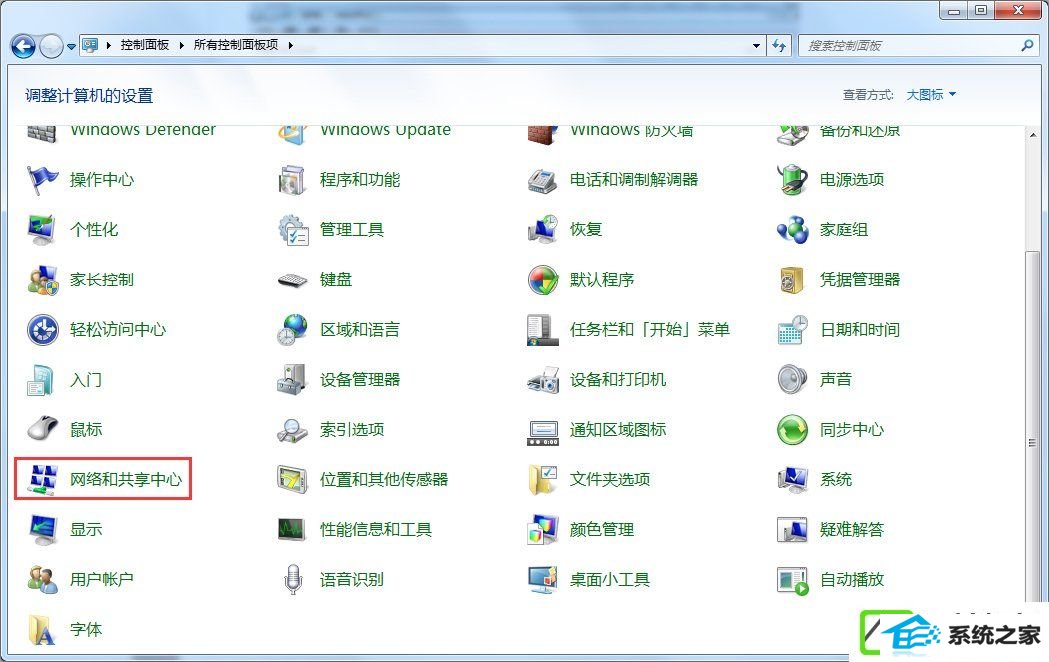Screen dimensions: 1049x662
Task: Expand the address bar history dropdown arrow
Action: (x=756, y=45)
